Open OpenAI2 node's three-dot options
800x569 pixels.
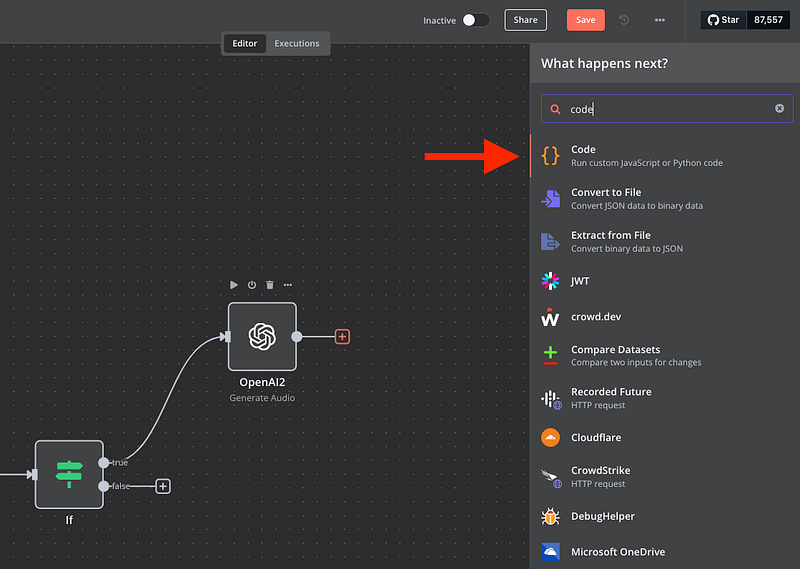coord(288,285)
